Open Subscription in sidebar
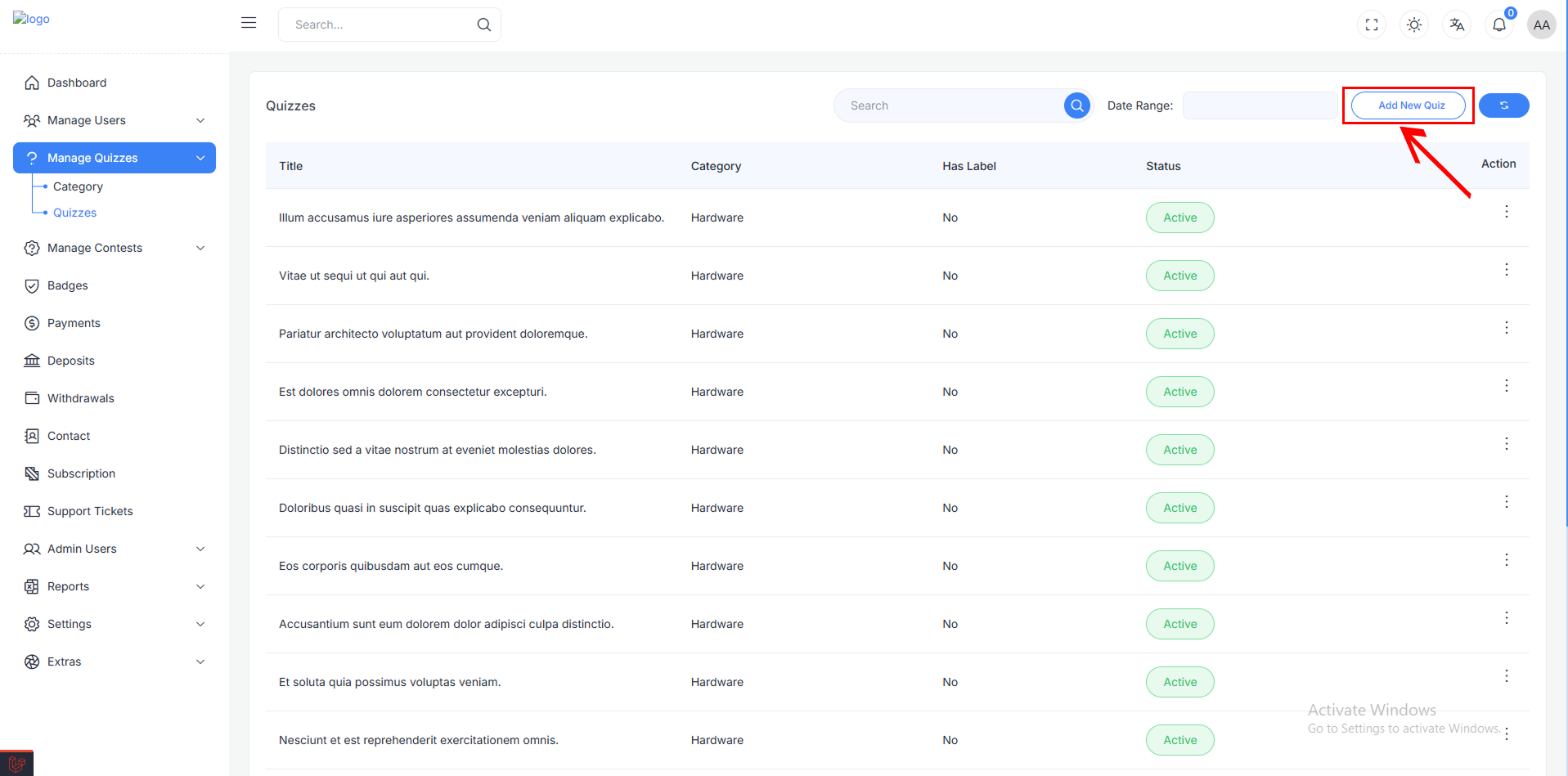The image size is (1568, 776). point(115,473)
